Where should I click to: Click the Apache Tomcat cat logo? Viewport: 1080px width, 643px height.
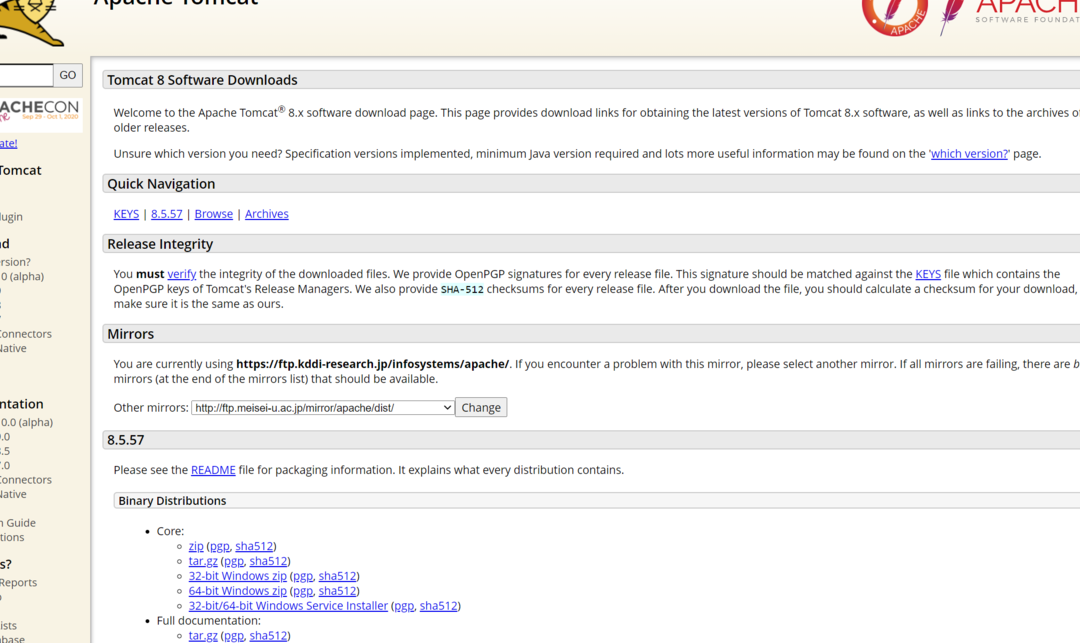click(x=30, y=22)
